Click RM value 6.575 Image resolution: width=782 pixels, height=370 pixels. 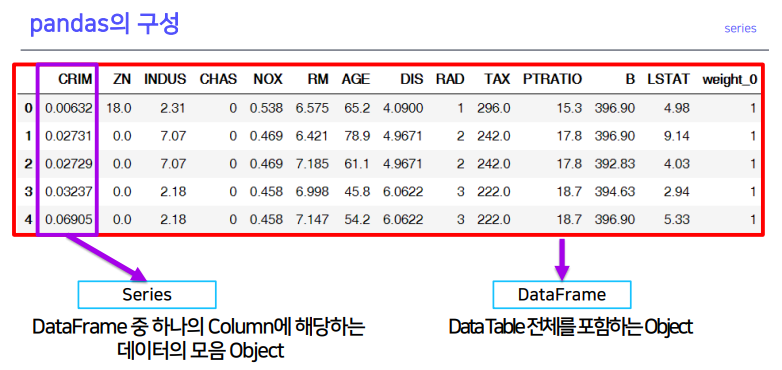(x=312, y=108)
